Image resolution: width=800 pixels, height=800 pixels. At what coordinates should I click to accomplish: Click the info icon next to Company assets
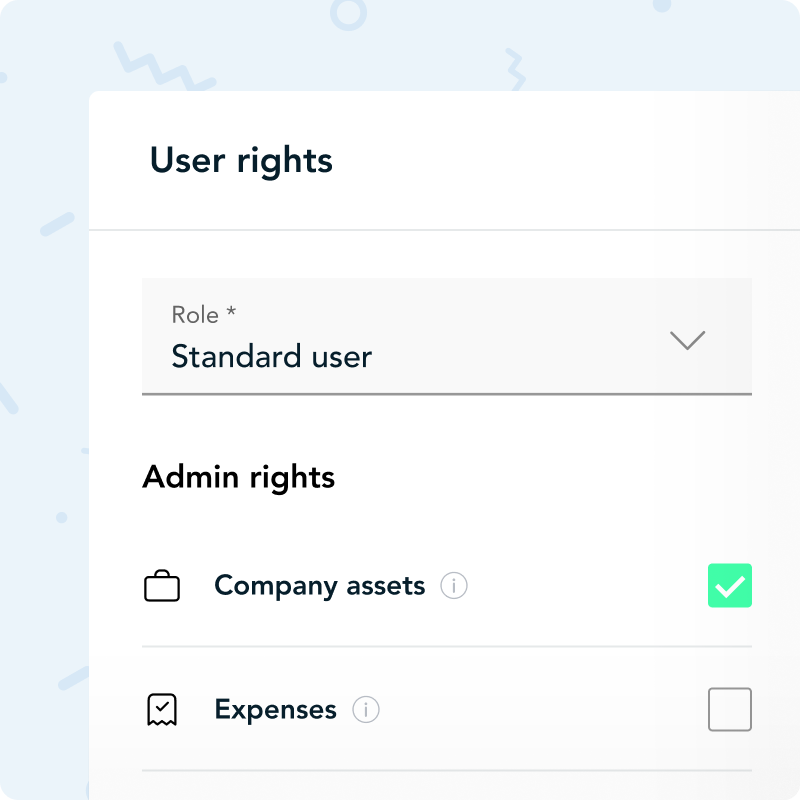(454, 586)
